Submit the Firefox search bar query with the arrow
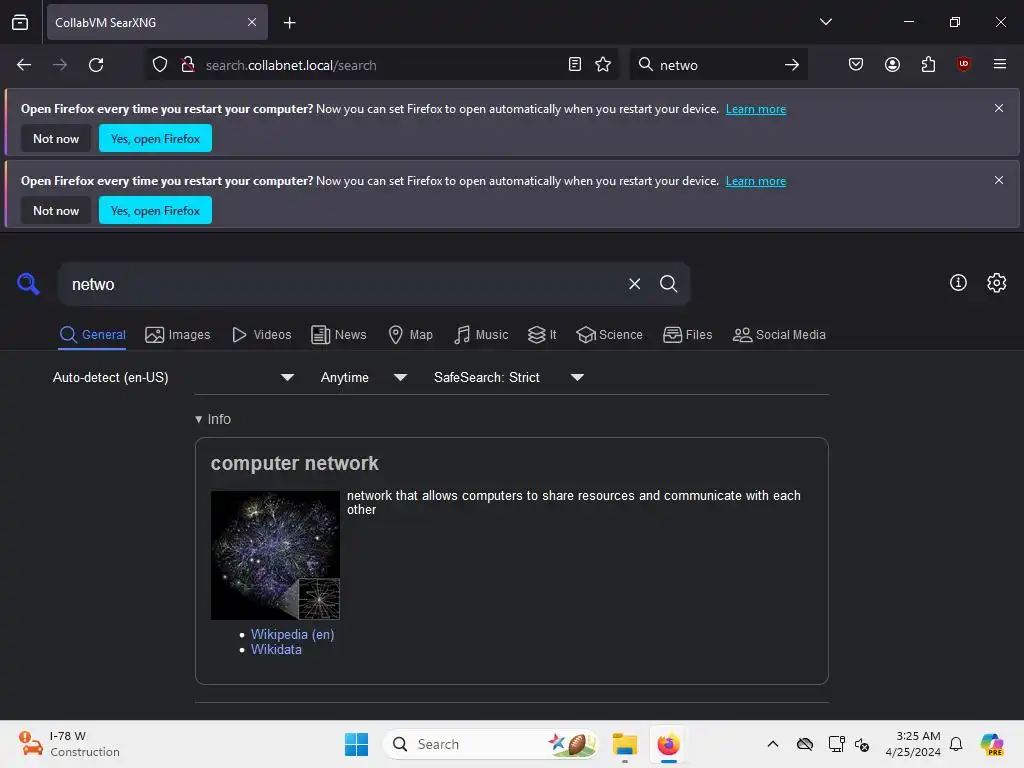This screenshot has height=768, width=1024. pyautogui.click(x=792, y=65)
